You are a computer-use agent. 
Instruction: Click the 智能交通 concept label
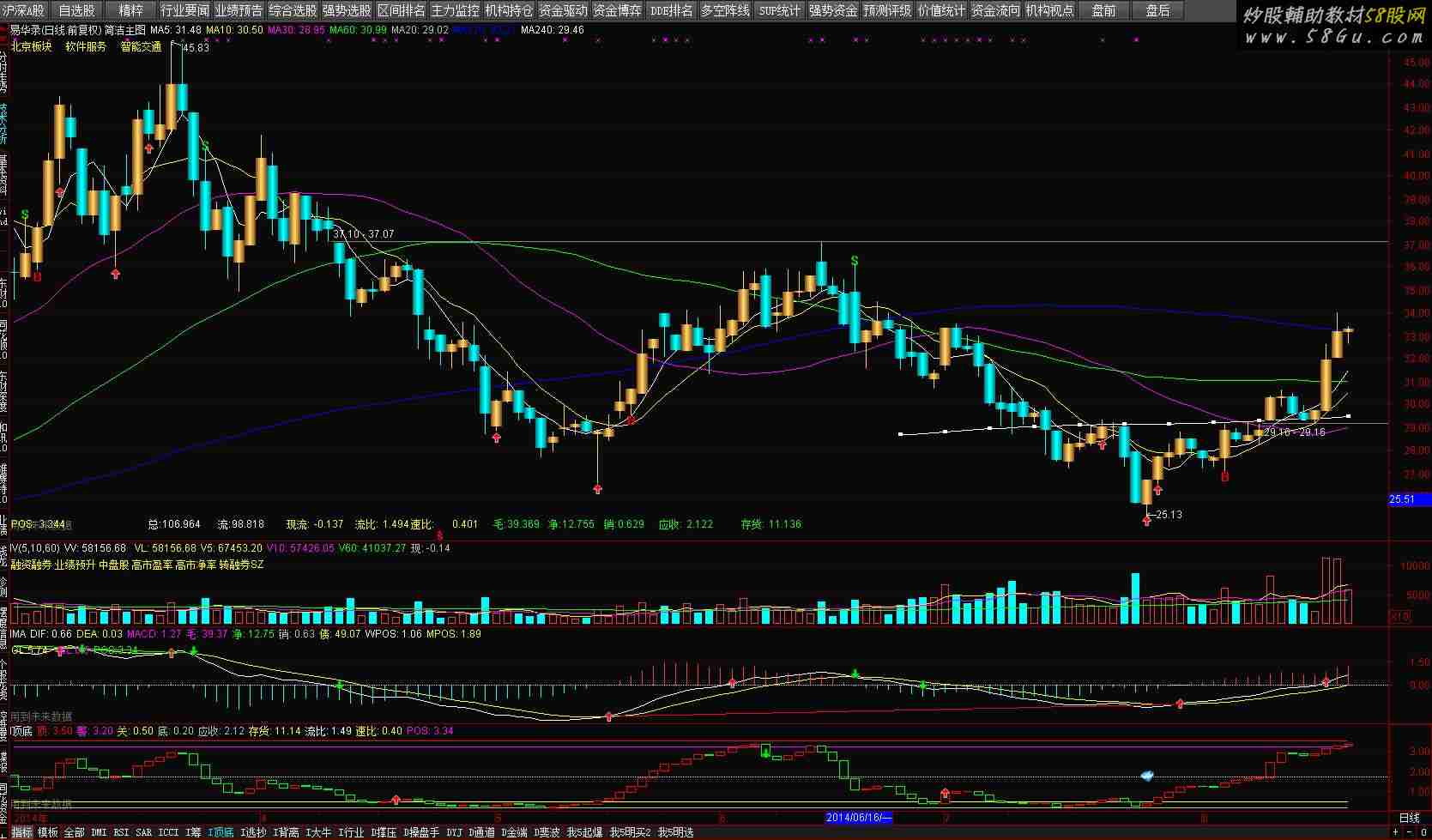[x=141, y=47]
